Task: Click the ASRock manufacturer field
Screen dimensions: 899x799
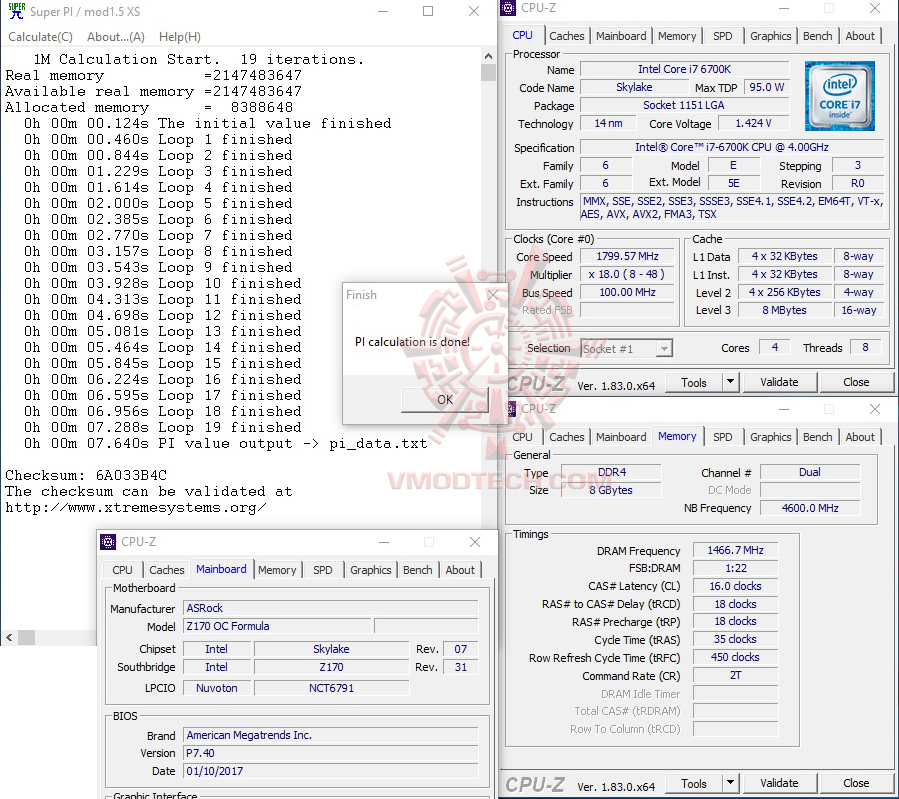Action: tap(330, 608)
